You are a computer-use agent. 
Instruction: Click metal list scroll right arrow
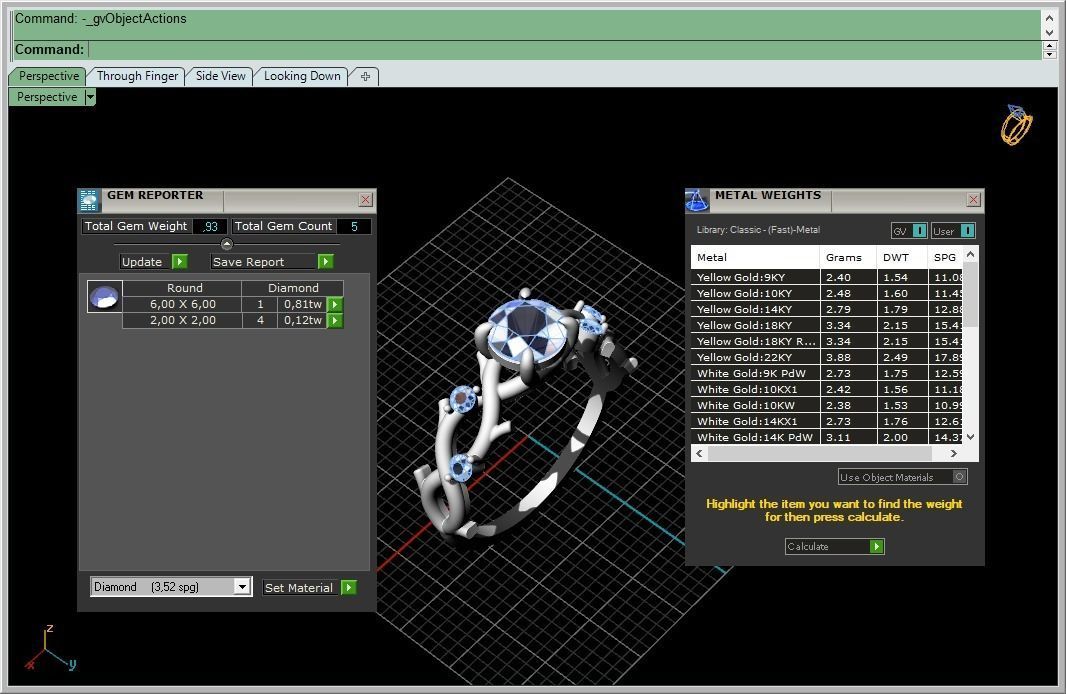tap(954, 453)
